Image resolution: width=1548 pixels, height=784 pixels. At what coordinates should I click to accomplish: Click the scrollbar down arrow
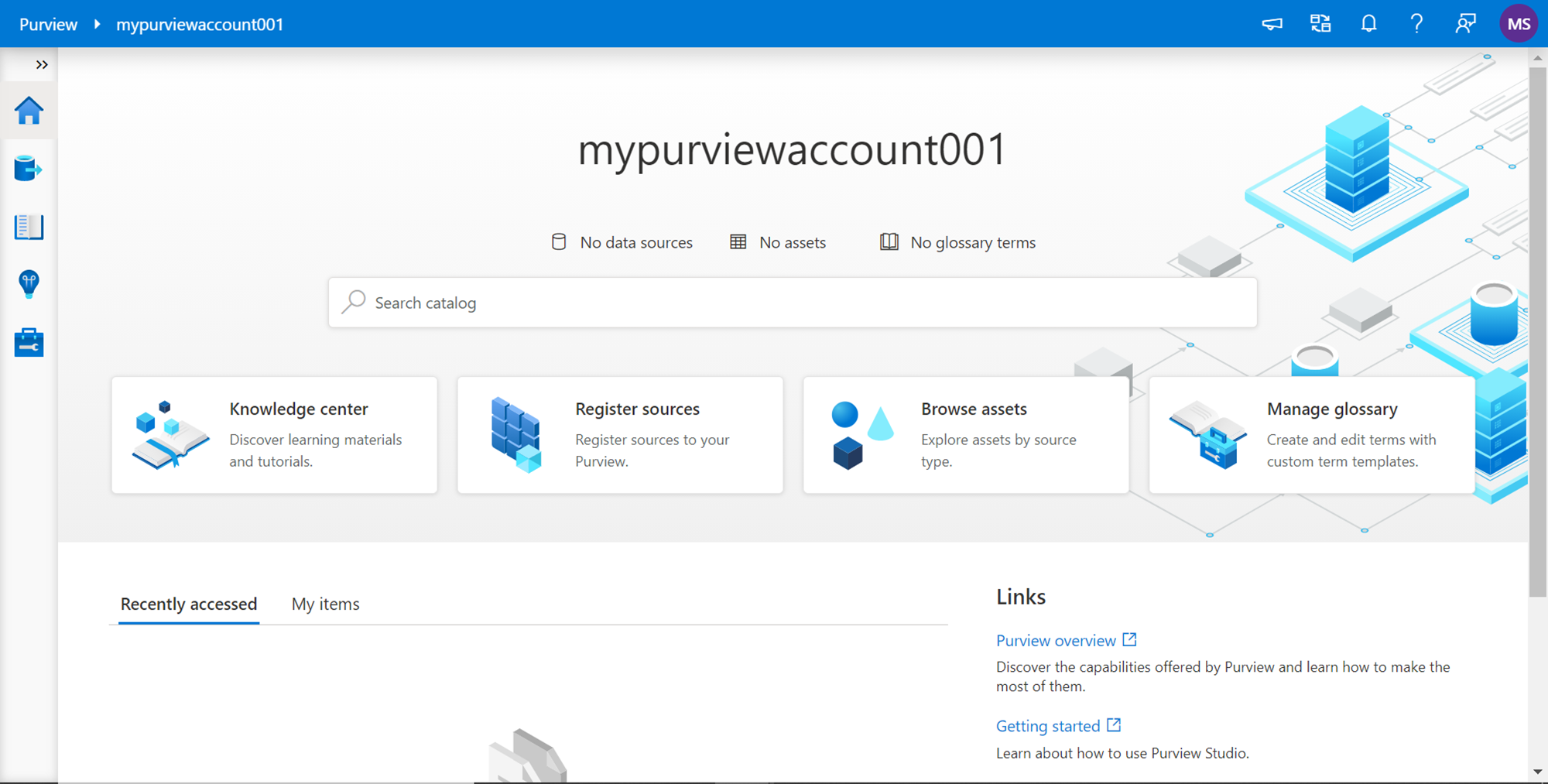(x=1538, y=772)
